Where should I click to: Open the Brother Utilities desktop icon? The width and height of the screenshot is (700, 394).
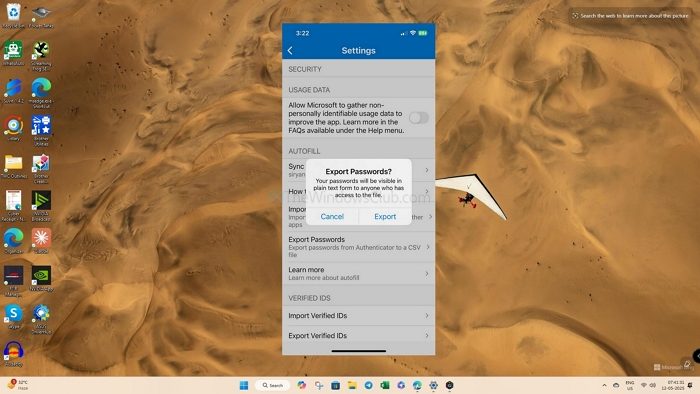pyautogui.click(x=41, y=131)
